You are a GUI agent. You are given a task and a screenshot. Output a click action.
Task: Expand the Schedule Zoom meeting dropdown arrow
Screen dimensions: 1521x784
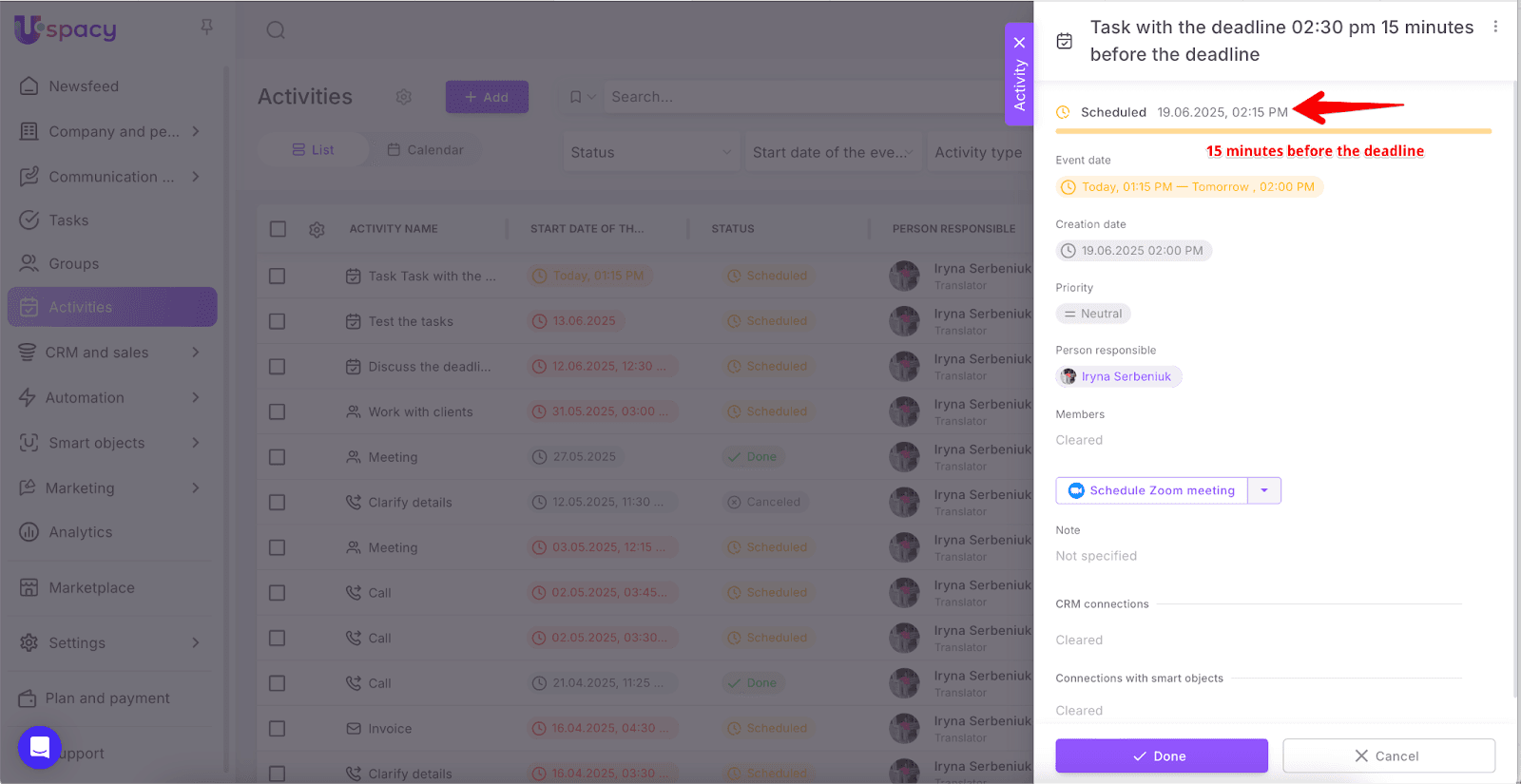(1264, 490)
